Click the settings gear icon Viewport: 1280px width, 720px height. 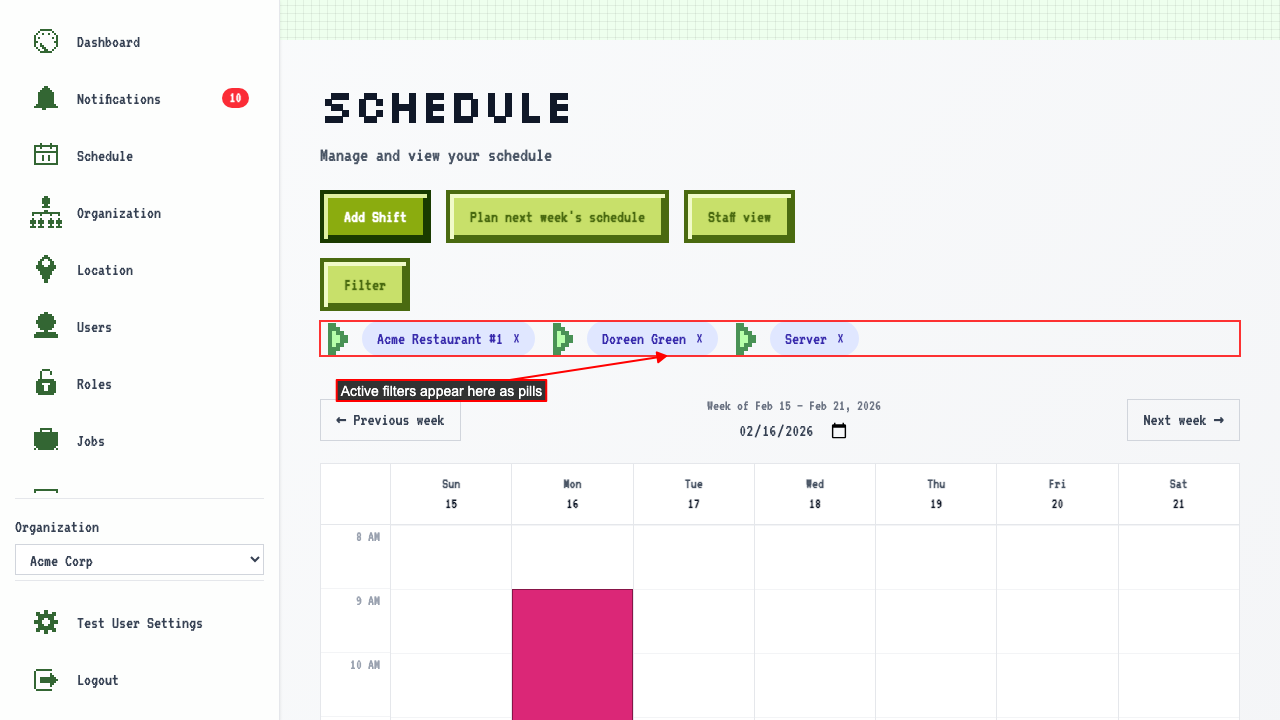point(46,623)
